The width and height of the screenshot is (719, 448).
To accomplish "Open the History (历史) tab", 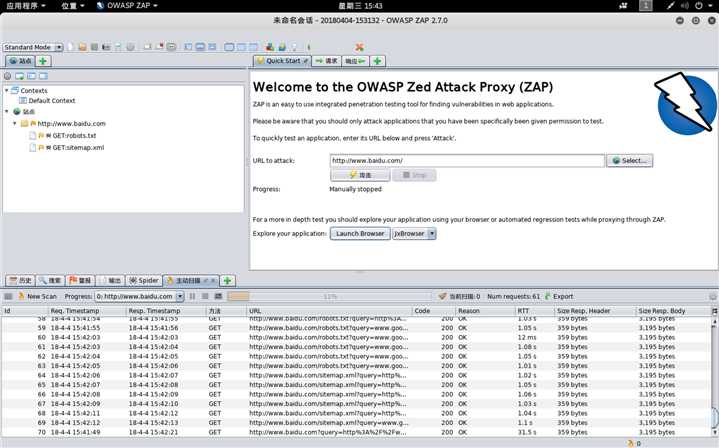I will click(21, 280).
